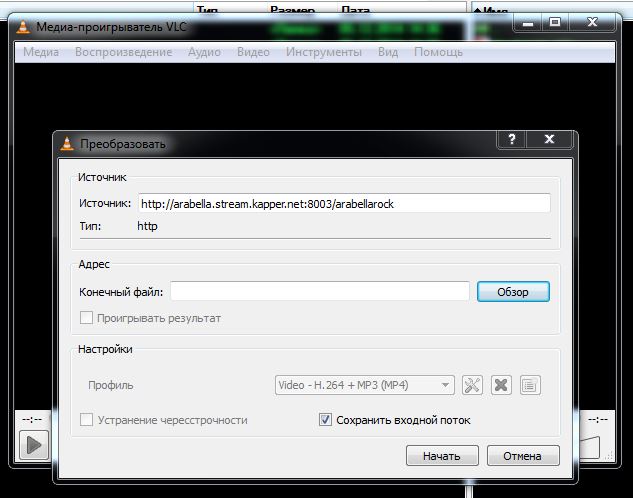Open the Аудио menu
The image size is (633, 498).
click(x=204, y=52)
